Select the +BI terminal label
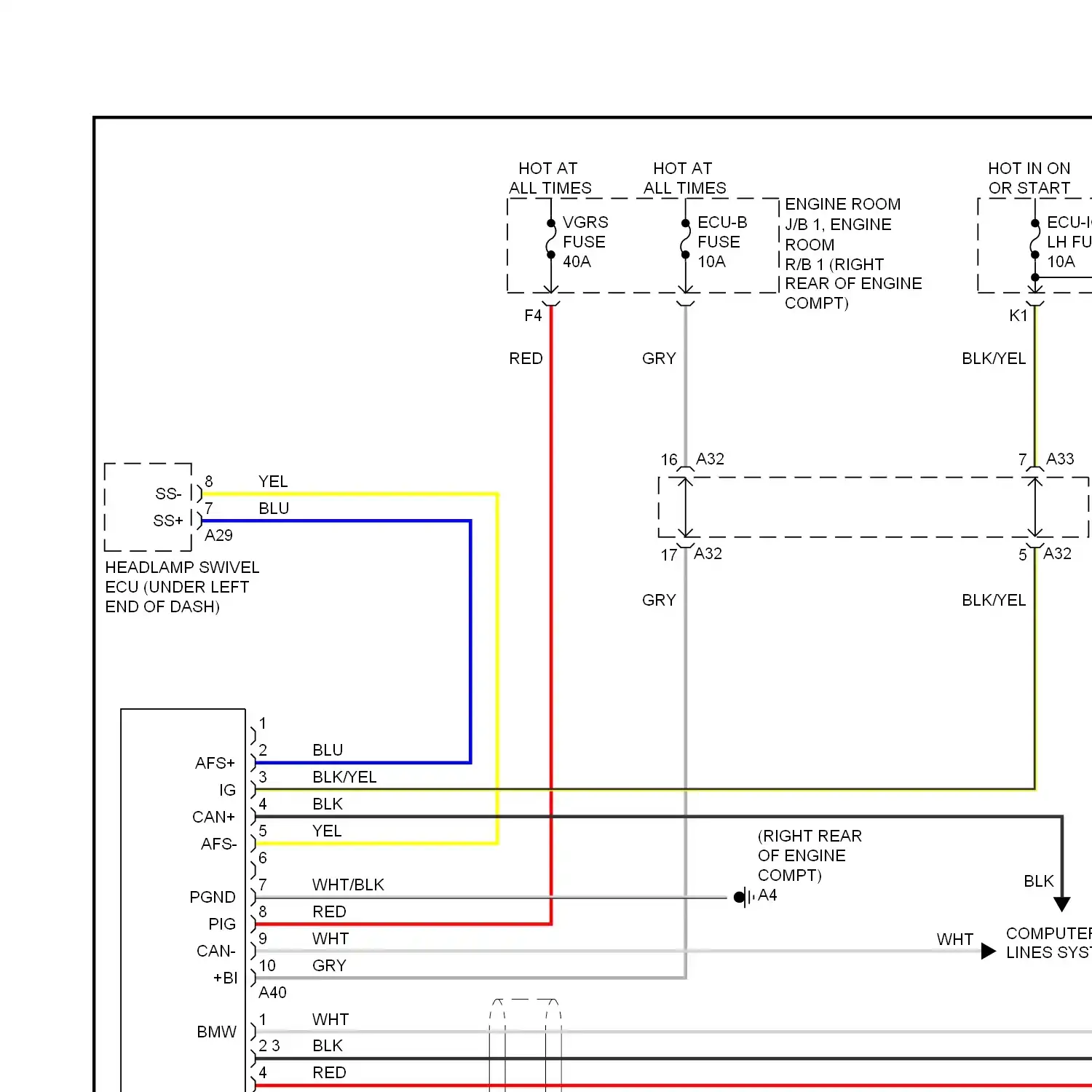This screenshot has width=1092, height=1092. pos(225,978)
